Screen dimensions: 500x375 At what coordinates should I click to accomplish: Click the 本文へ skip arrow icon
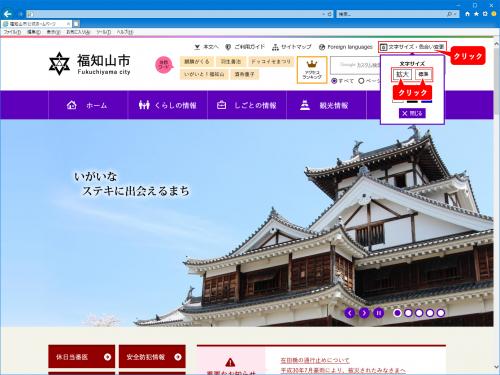(x=197, y=47)
